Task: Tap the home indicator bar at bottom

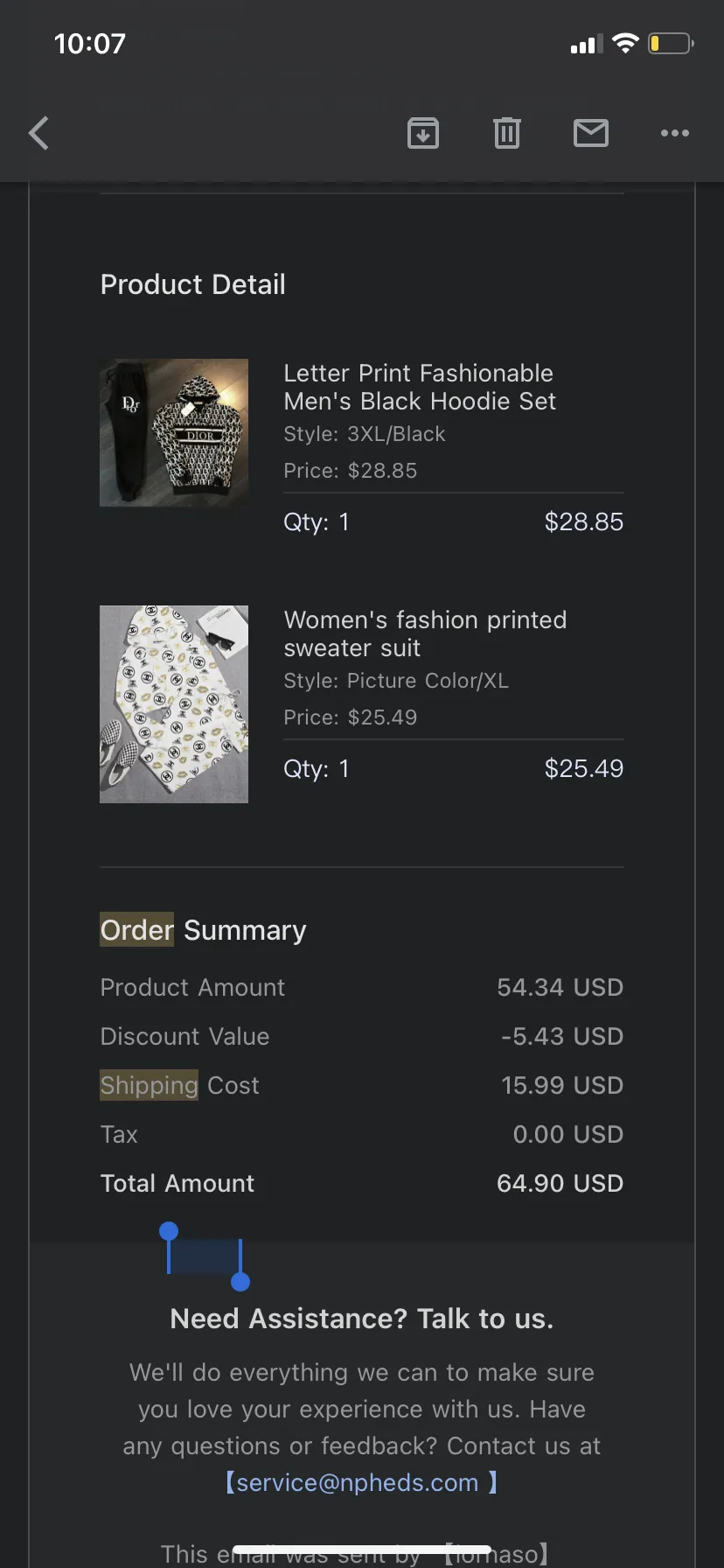Action: [x=362, y=1550]
